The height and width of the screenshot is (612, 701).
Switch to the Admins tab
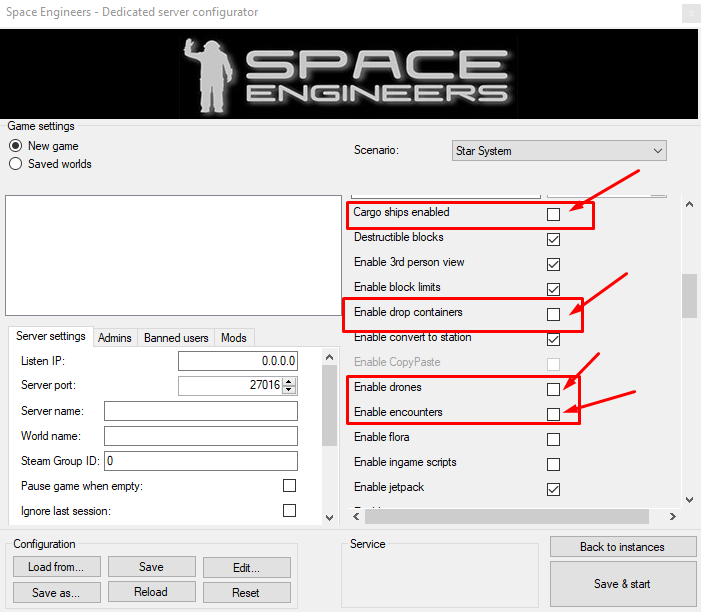click(114, 338)
